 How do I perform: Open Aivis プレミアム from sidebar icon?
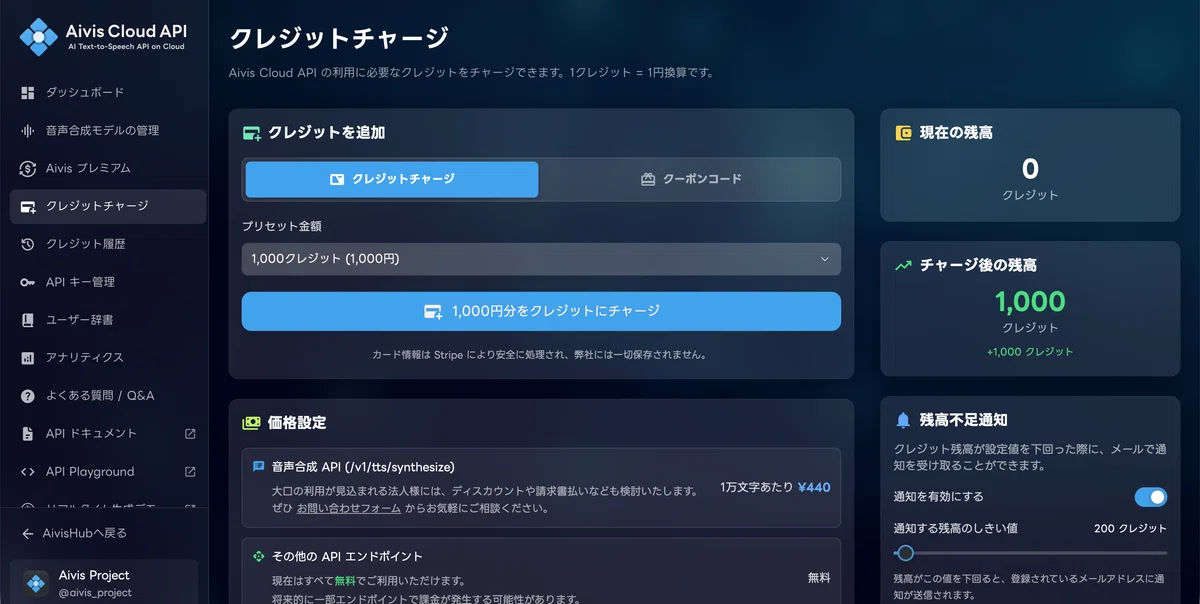27,168
